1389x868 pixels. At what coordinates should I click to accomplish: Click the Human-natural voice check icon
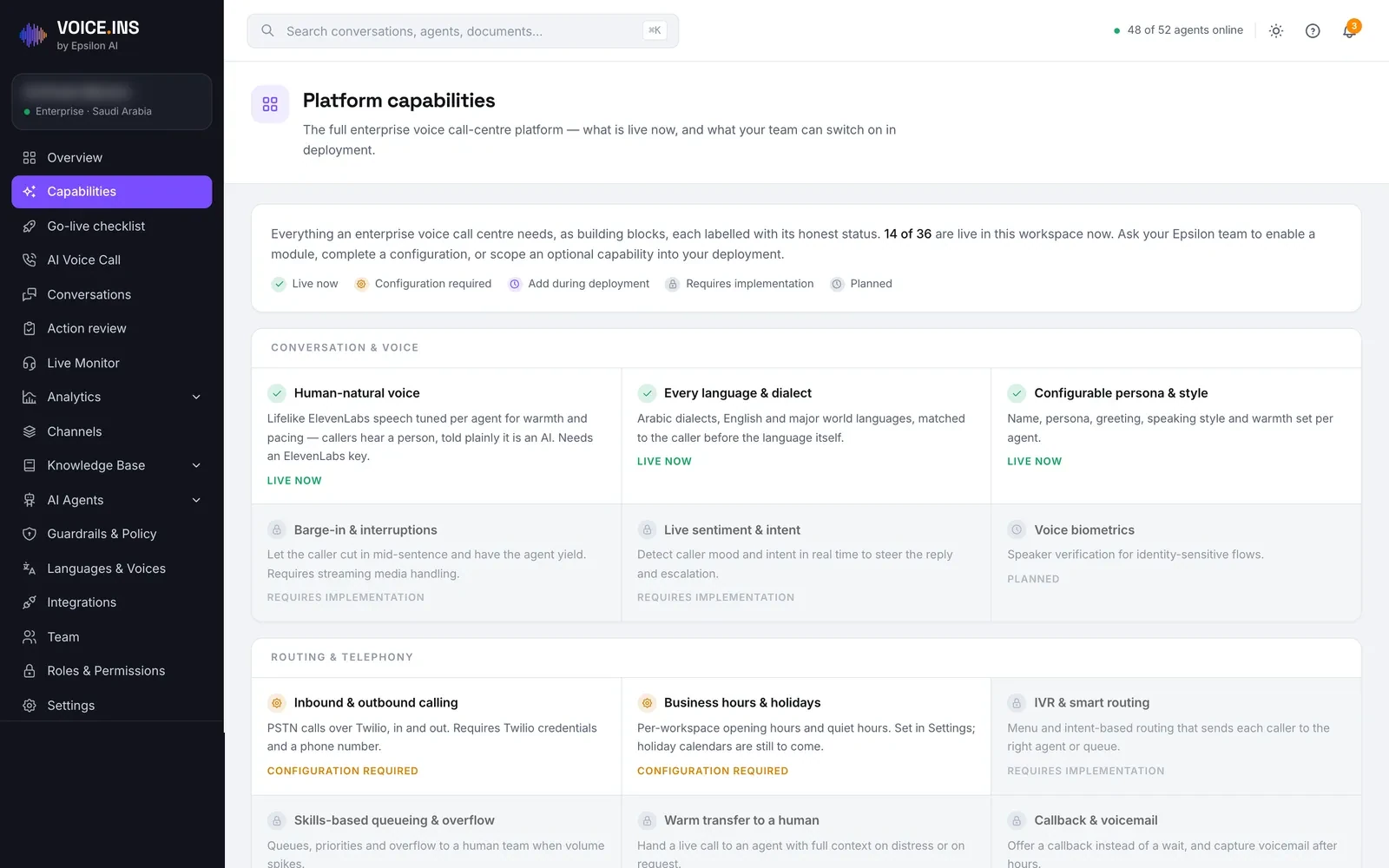pos(277,393)
